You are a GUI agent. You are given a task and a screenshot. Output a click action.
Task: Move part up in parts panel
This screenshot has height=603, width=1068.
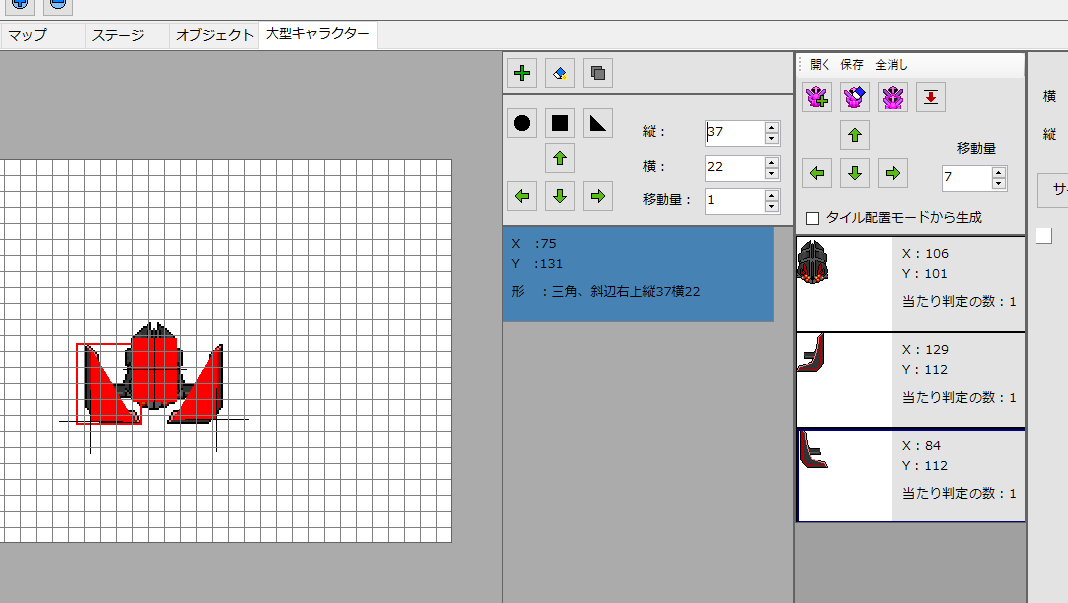pos(855,135)
